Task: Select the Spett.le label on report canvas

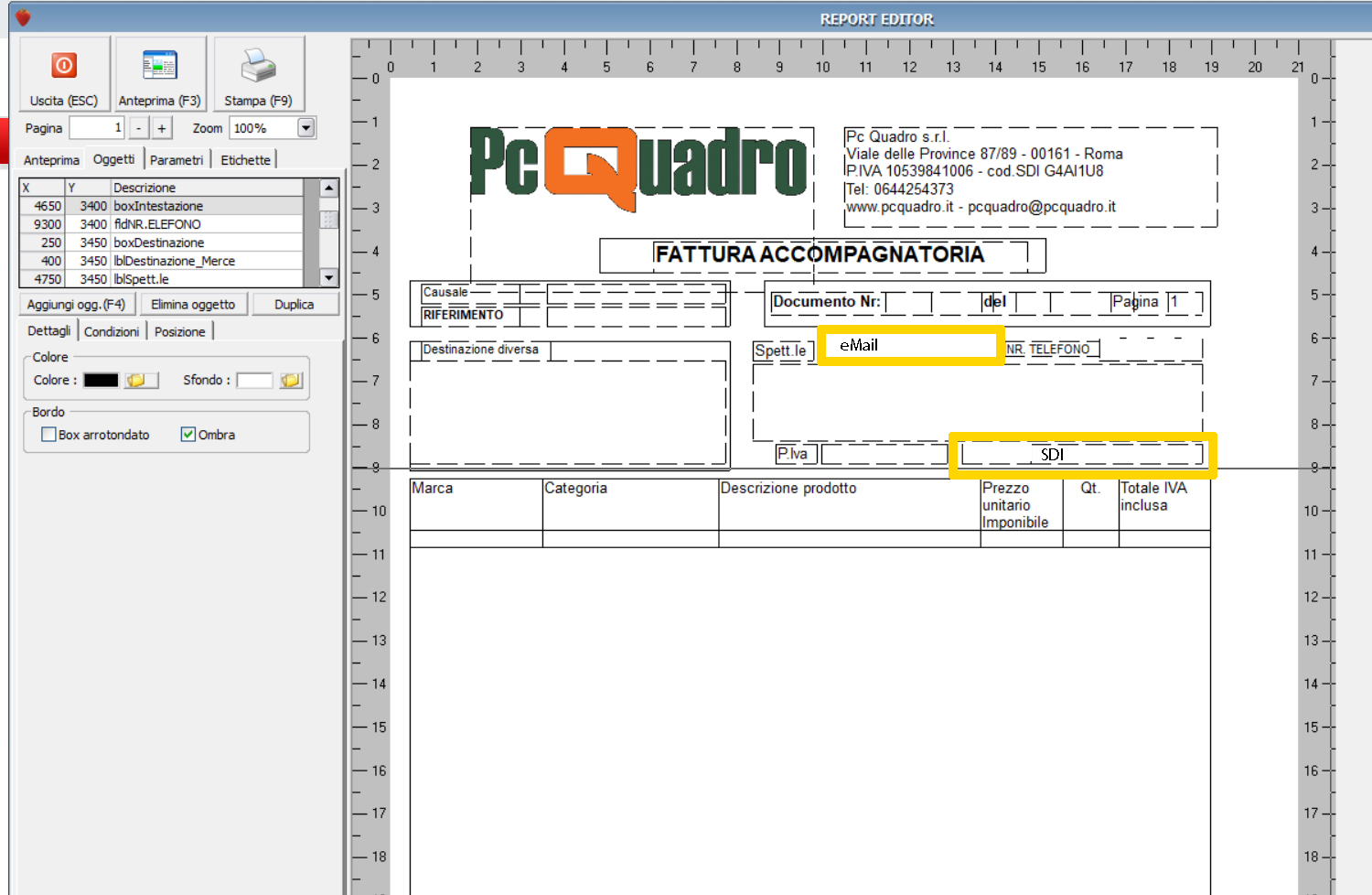Action: point(781,350)
